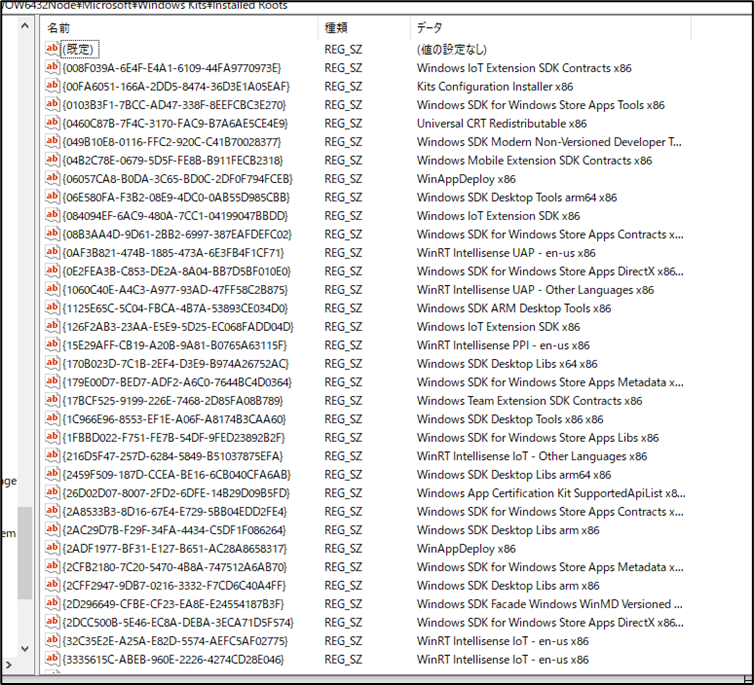Screen dimensions: 754x685
Task: Click data '(値の設定なし)' of default value
Action: click(x=452, y=50)
